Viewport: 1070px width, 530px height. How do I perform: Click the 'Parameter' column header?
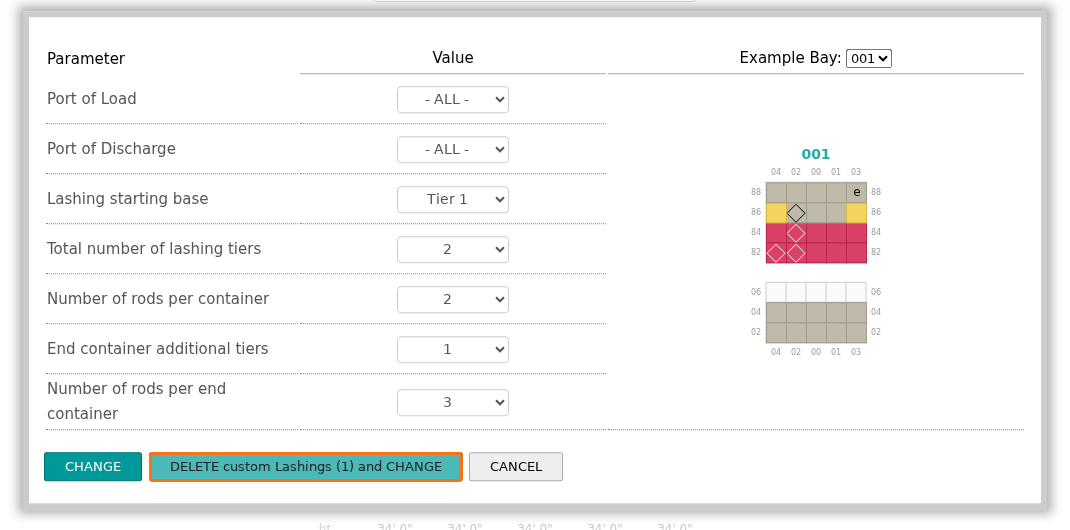pyautogui.click(x=86, y=59)
